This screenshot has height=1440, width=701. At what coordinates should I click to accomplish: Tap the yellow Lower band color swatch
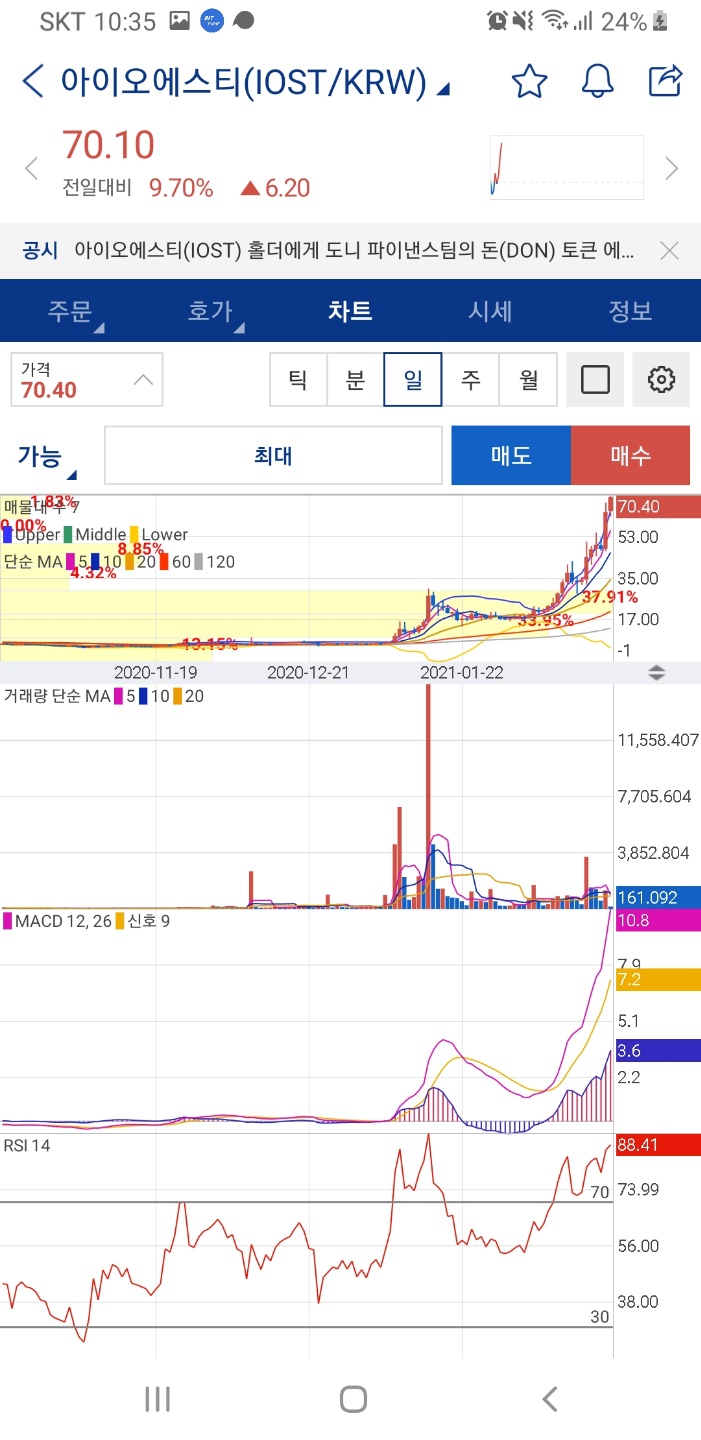pyautogui.click(x=134, y=535)
